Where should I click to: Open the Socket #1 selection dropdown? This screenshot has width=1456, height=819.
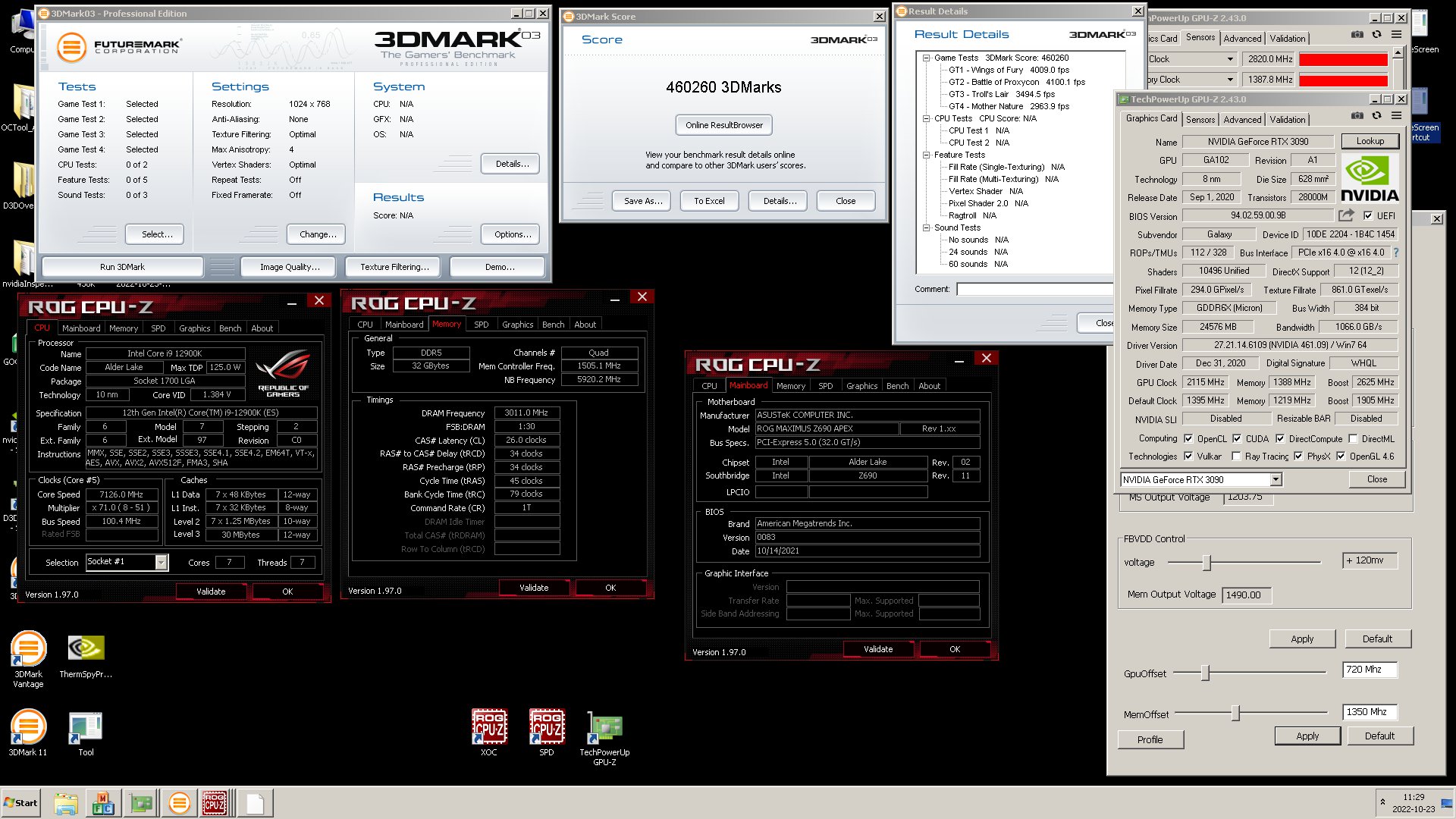pos(161,562)
